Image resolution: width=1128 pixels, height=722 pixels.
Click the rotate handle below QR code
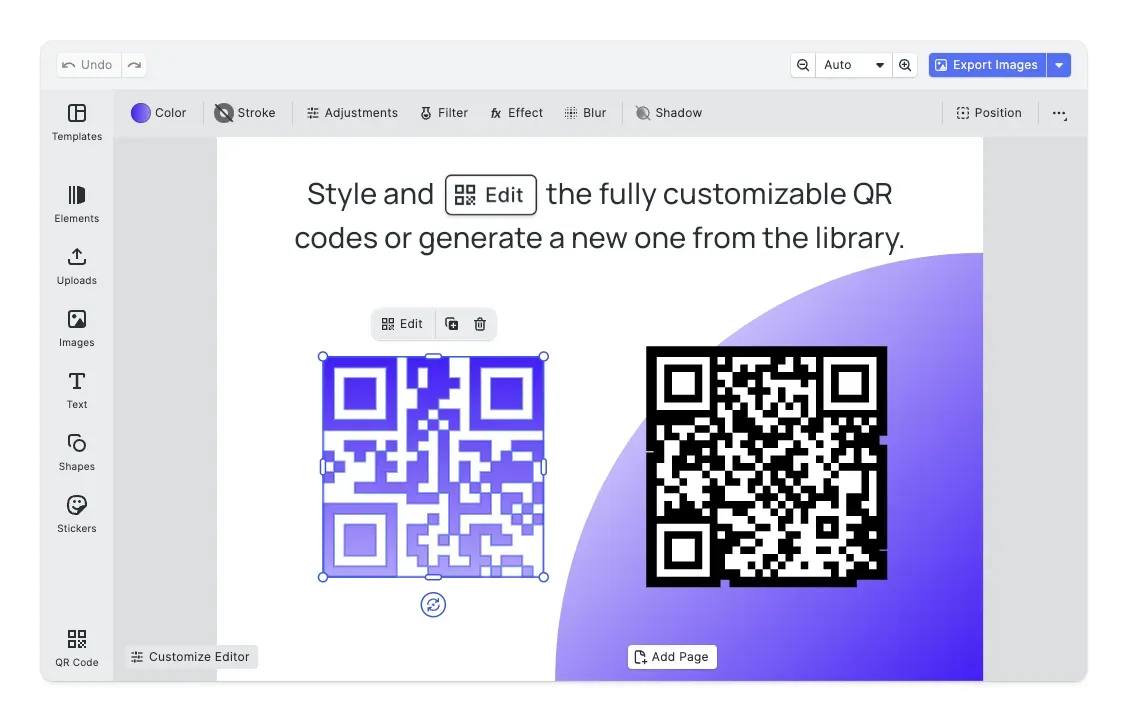pyautogui.click(x=433, y=605)
